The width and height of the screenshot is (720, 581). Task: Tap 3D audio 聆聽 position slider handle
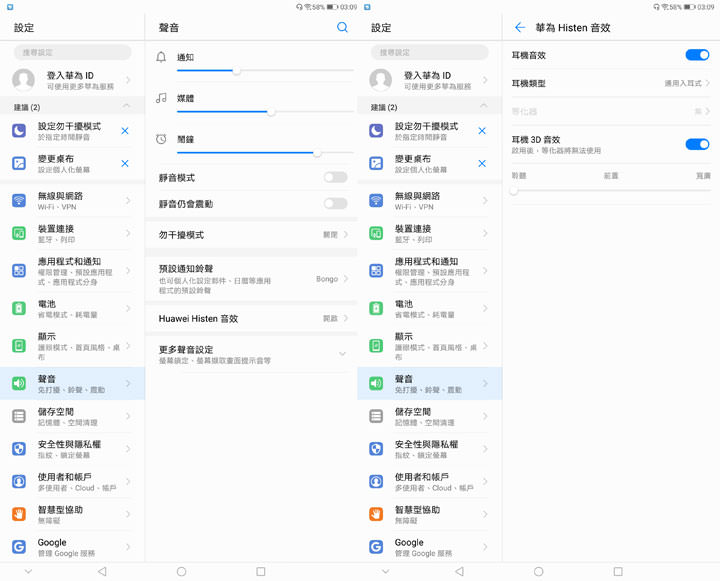[514, 191]
